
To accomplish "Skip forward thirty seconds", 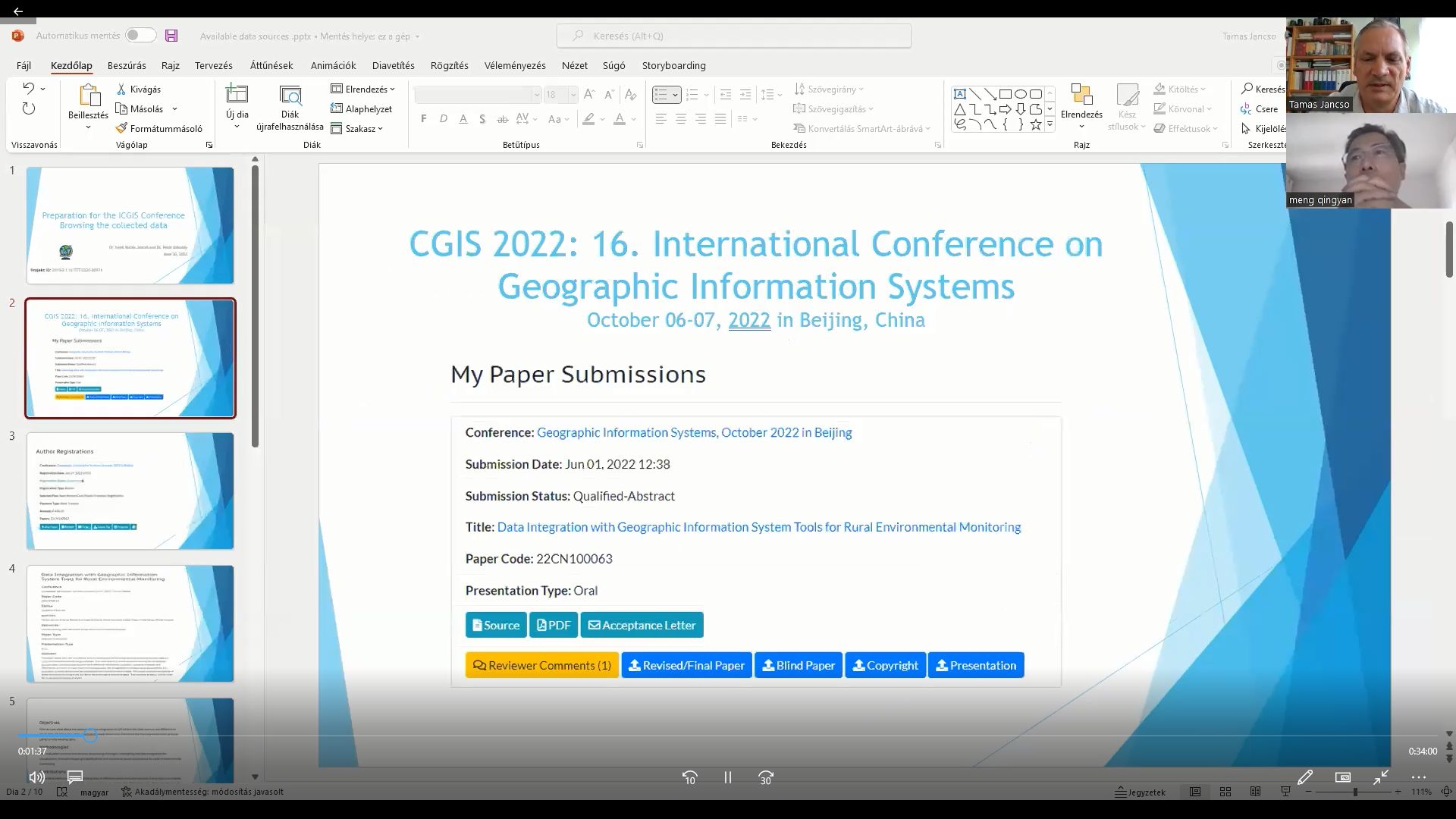I will (x=766, y=777).
